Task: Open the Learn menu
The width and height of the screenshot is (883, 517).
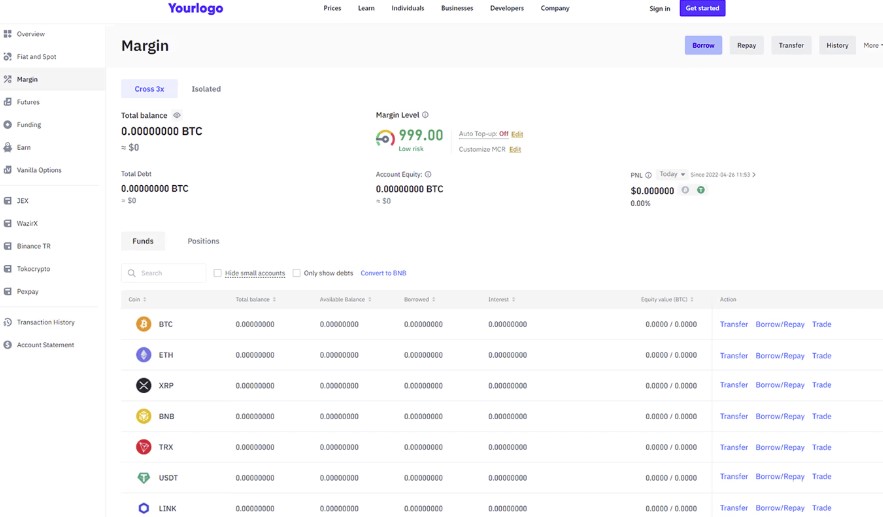Action: [366, 8]
